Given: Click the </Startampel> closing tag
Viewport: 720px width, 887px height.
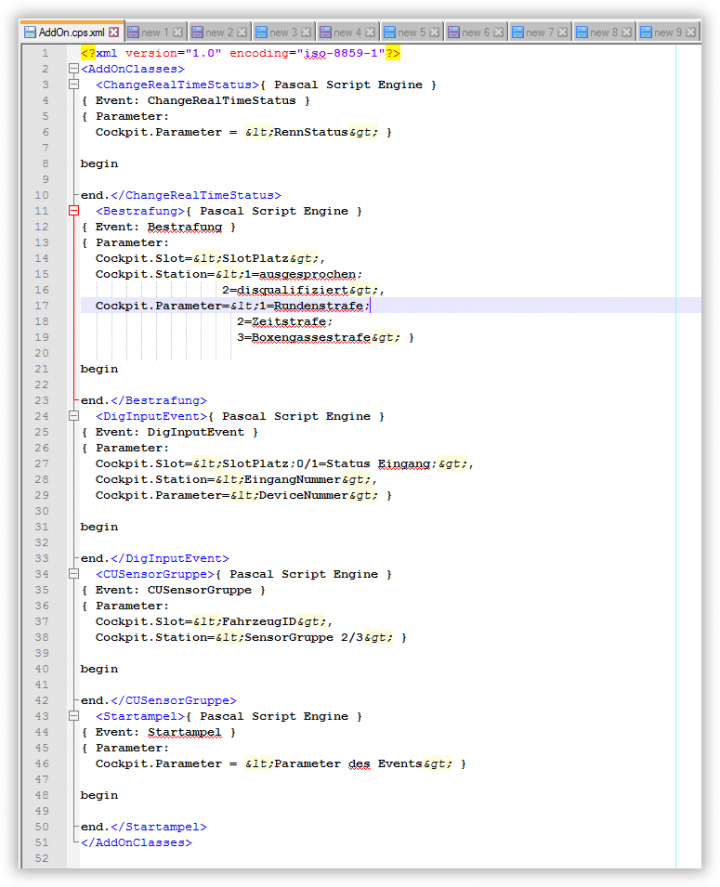Looking at the screenshot, I should point(159,827).
